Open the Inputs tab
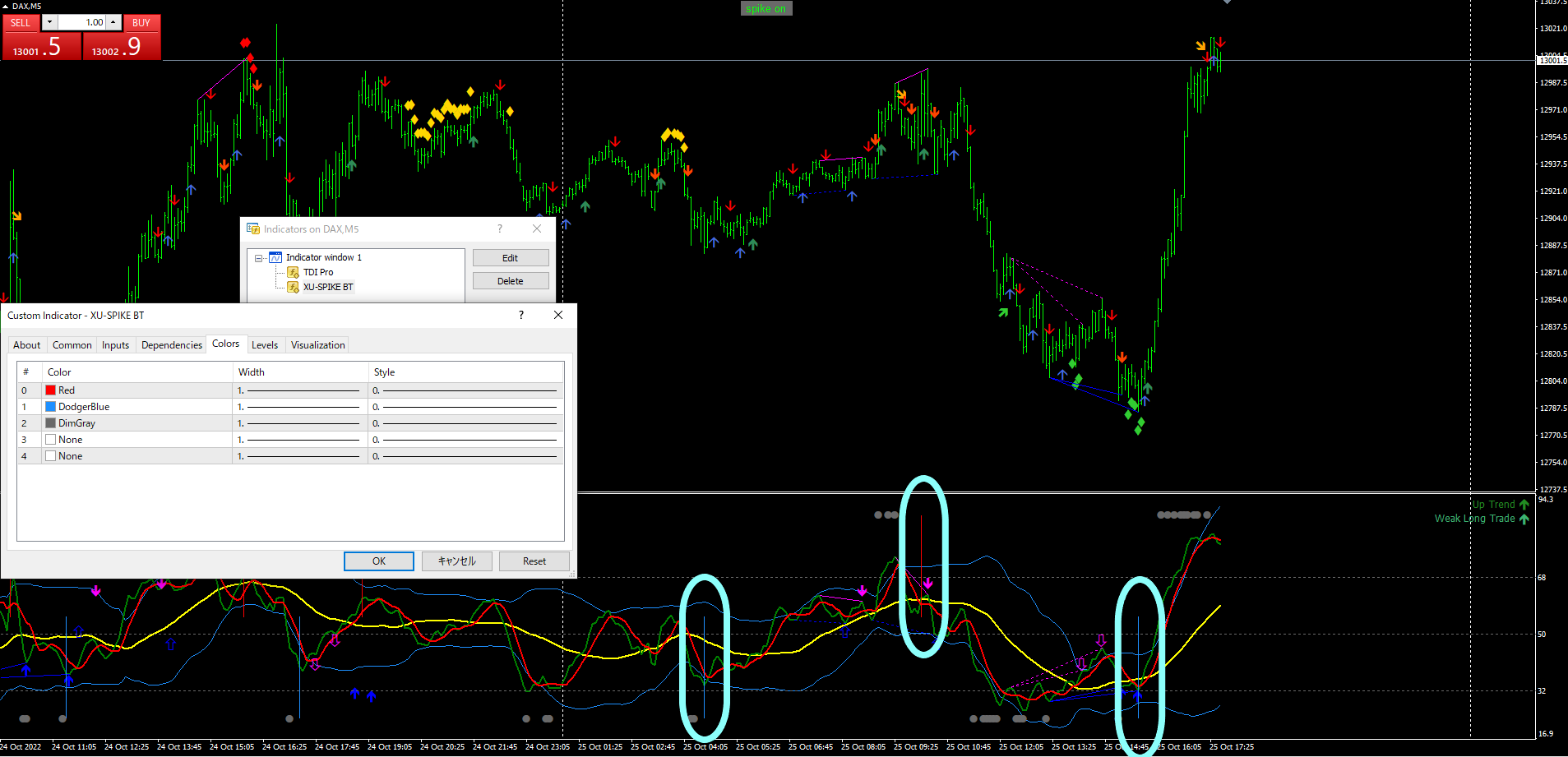Image resolution: width=1568 pixels, height=757 pixels. pos(115,345)
